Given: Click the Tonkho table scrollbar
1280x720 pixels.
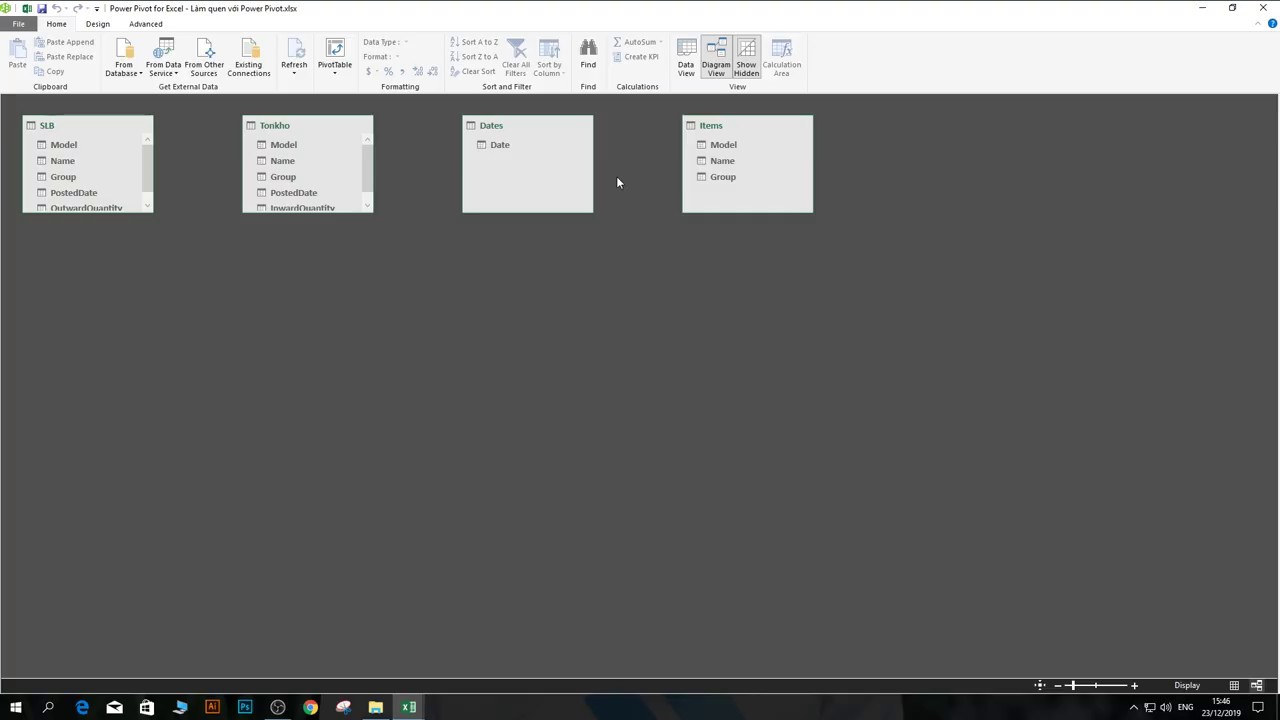Looking at the screenshot, I should click(368, 174).
